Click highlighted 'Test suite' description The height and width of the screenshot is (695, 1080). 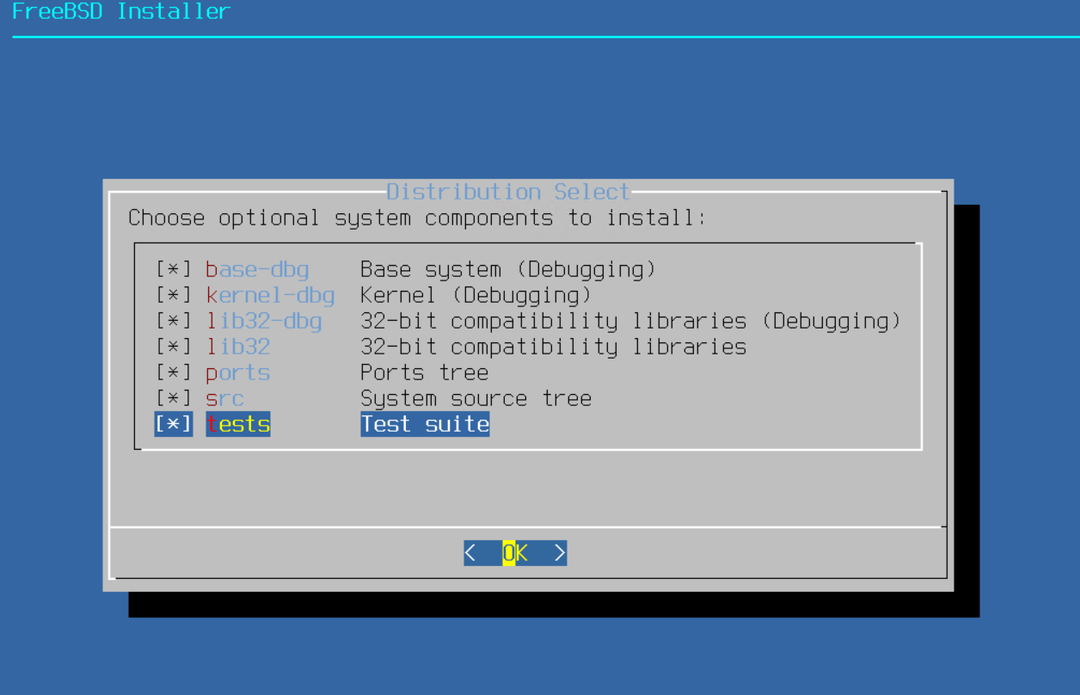(x=425, y=424)
